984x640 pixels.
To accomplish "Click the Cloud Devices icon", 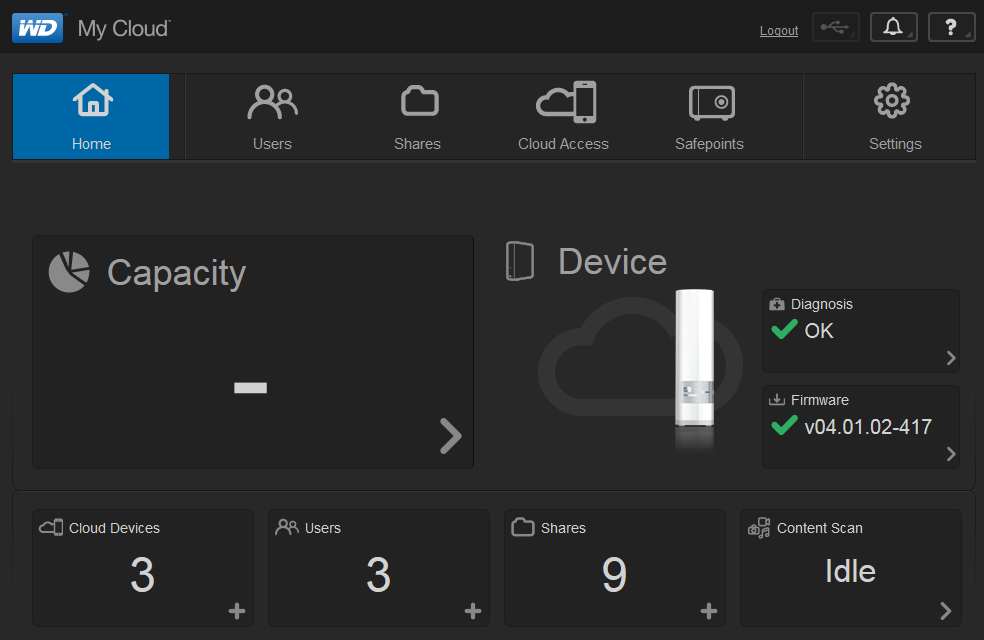I will point(51,527).
